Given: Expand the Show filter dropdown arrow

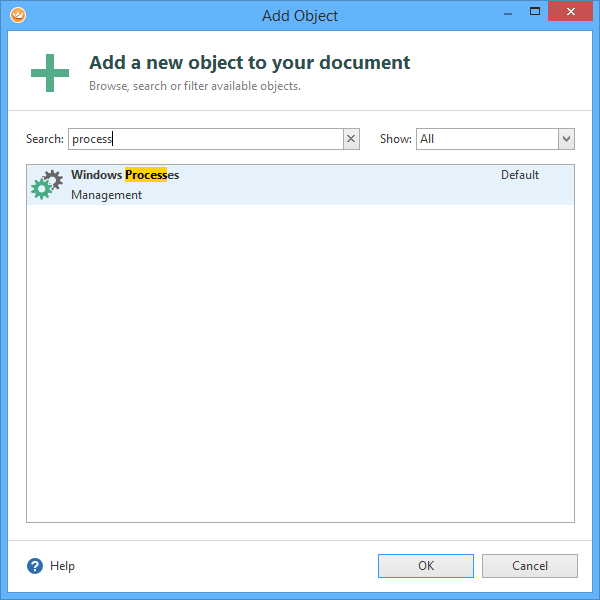Looking at the screenshot, I should (566, 139).
